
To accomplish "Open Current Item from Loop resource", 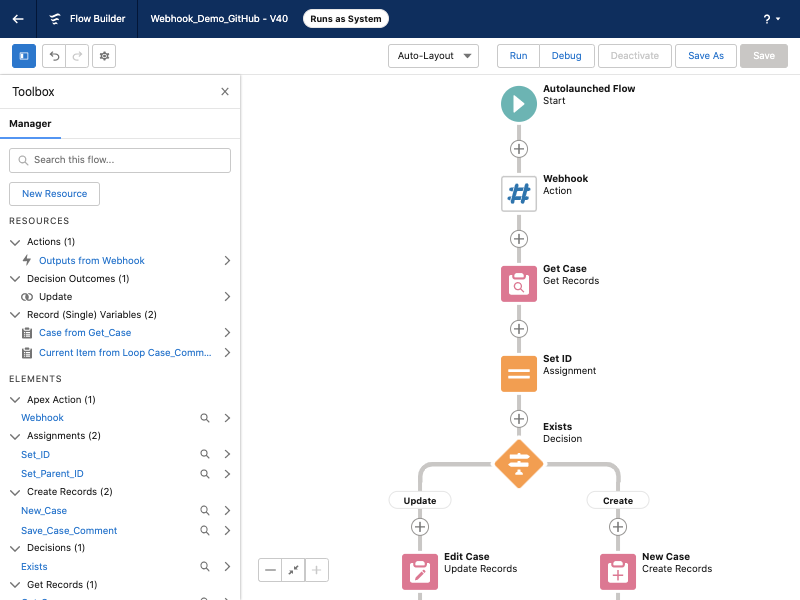I will [x=125, y=353].
